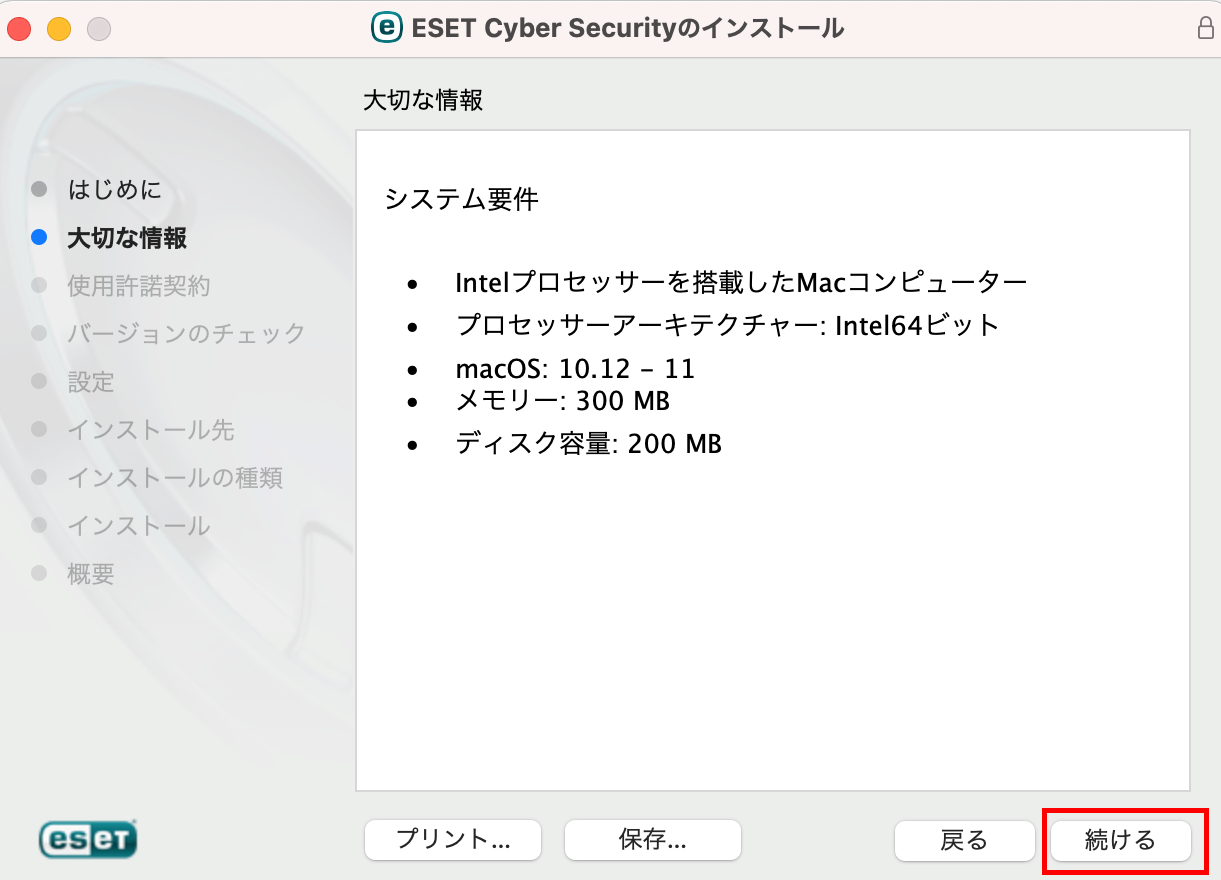Select the 使用許諾契約 step in sidebar
This screenshot has height=880, width=1221.
(139, 286)
